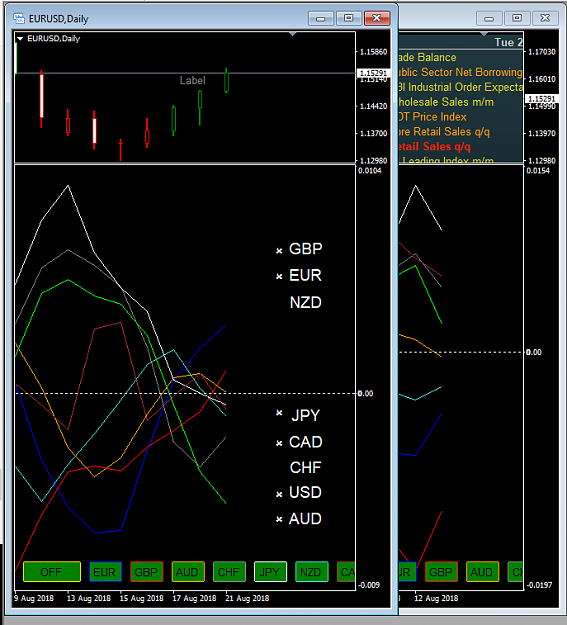Viewport: 567px width, 625px height.
Task: Click the Wholesale Sales m/m news item in the background window
Action: (446, 102)
